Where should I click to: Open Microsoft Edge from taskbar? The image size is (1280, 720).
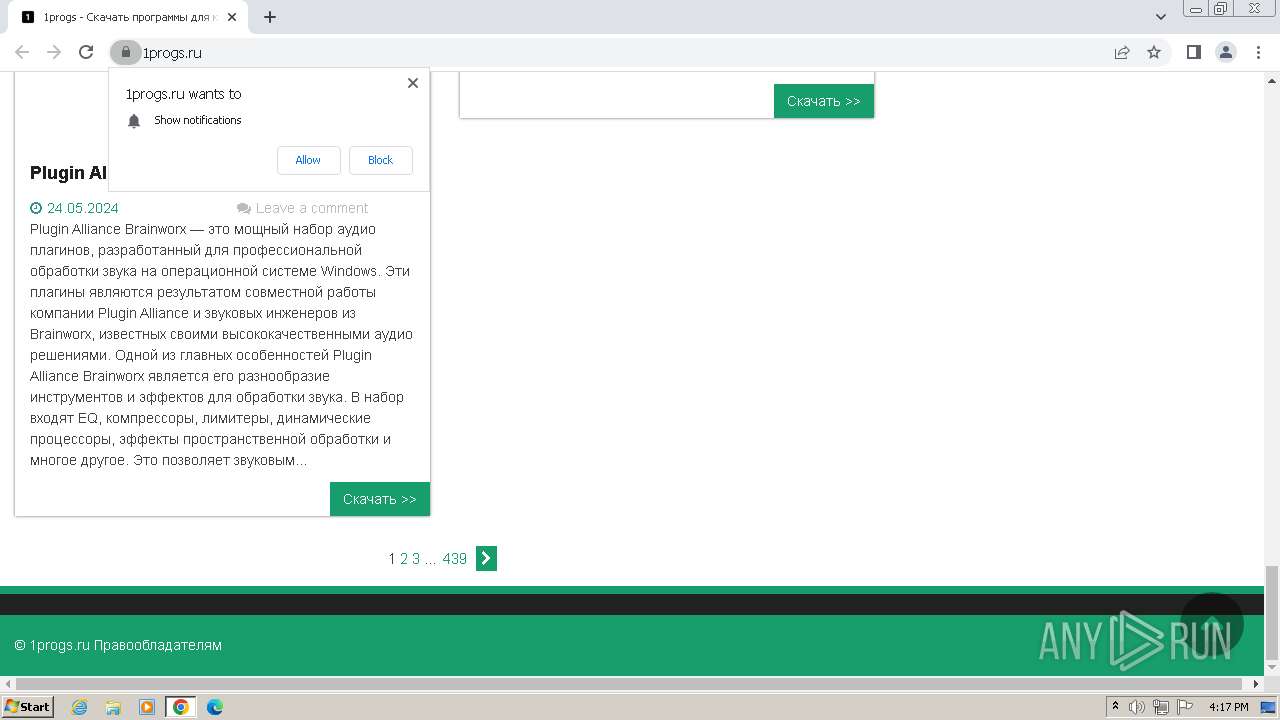215,707
